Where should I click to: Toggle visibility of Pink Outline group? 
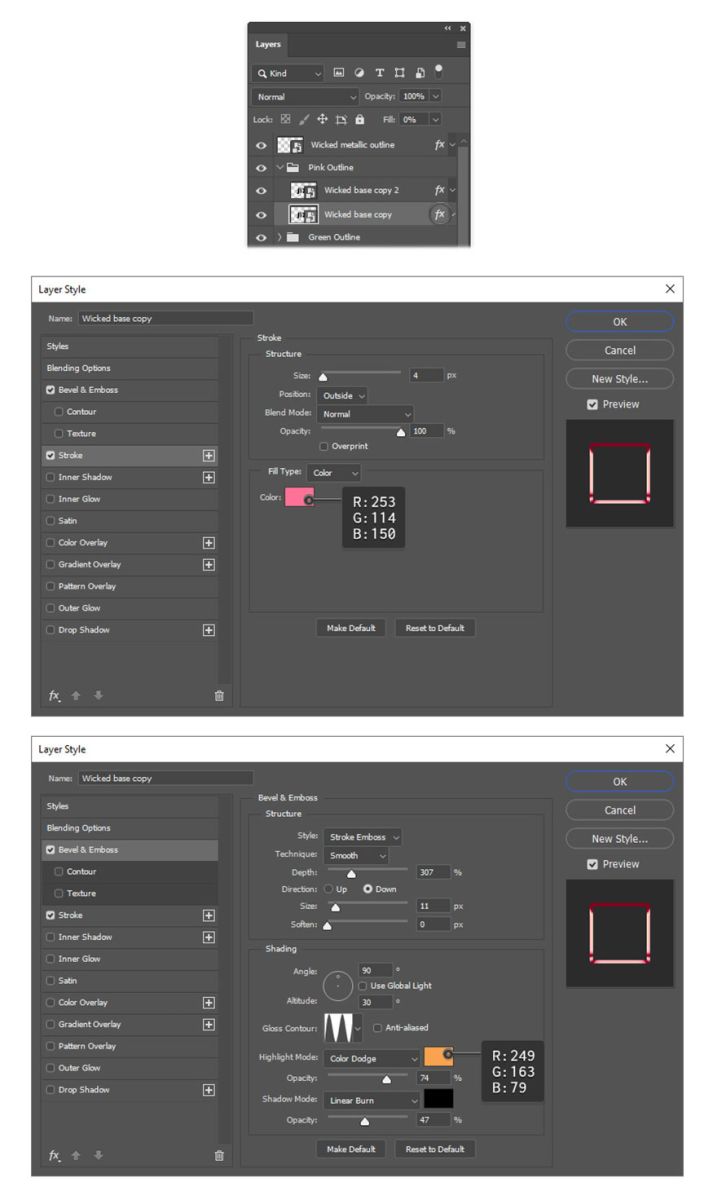(x=262, y=168)
